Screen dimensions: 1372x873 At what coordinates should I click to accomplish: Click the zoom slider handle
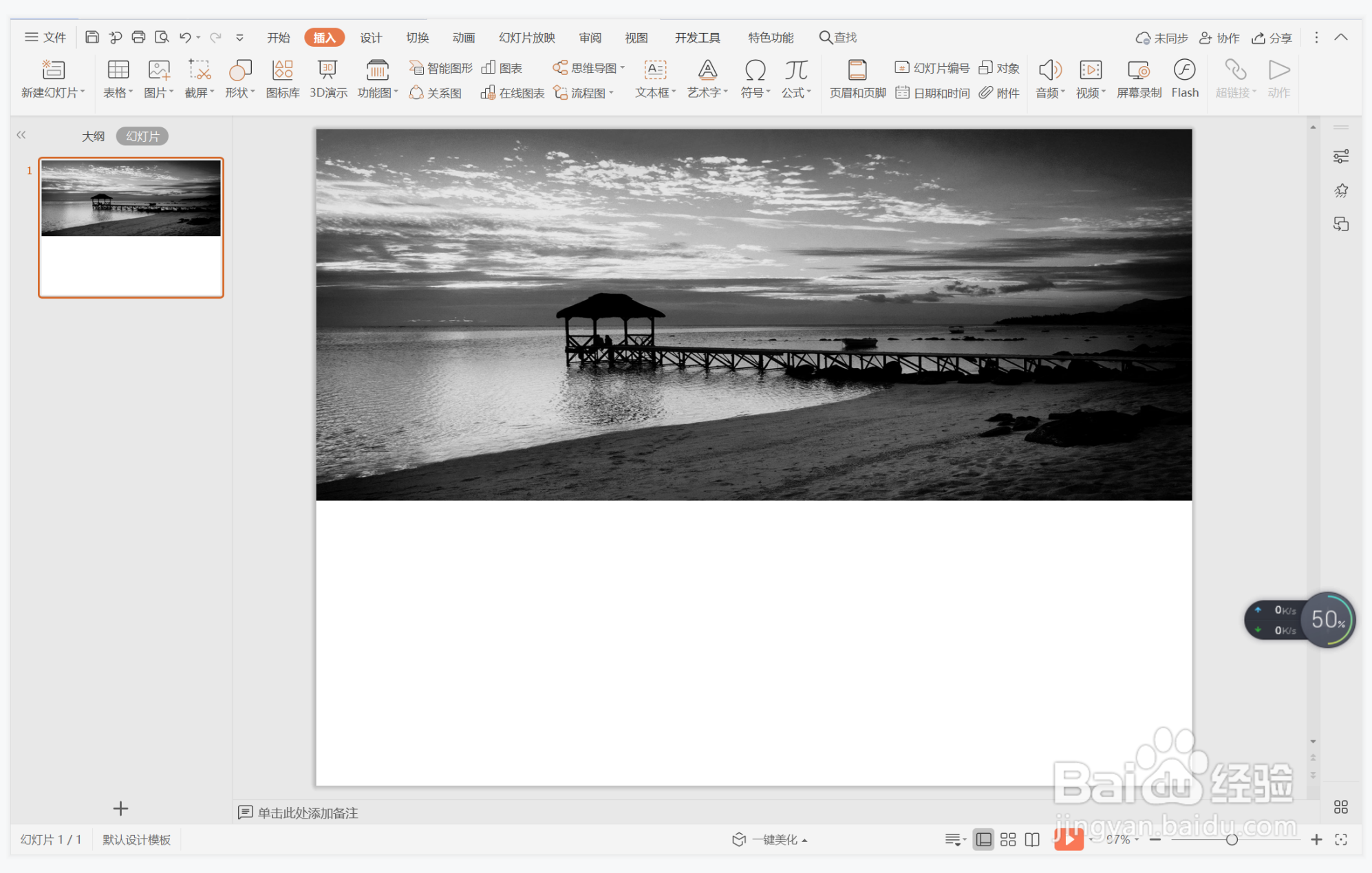(x=1231, y=839)
